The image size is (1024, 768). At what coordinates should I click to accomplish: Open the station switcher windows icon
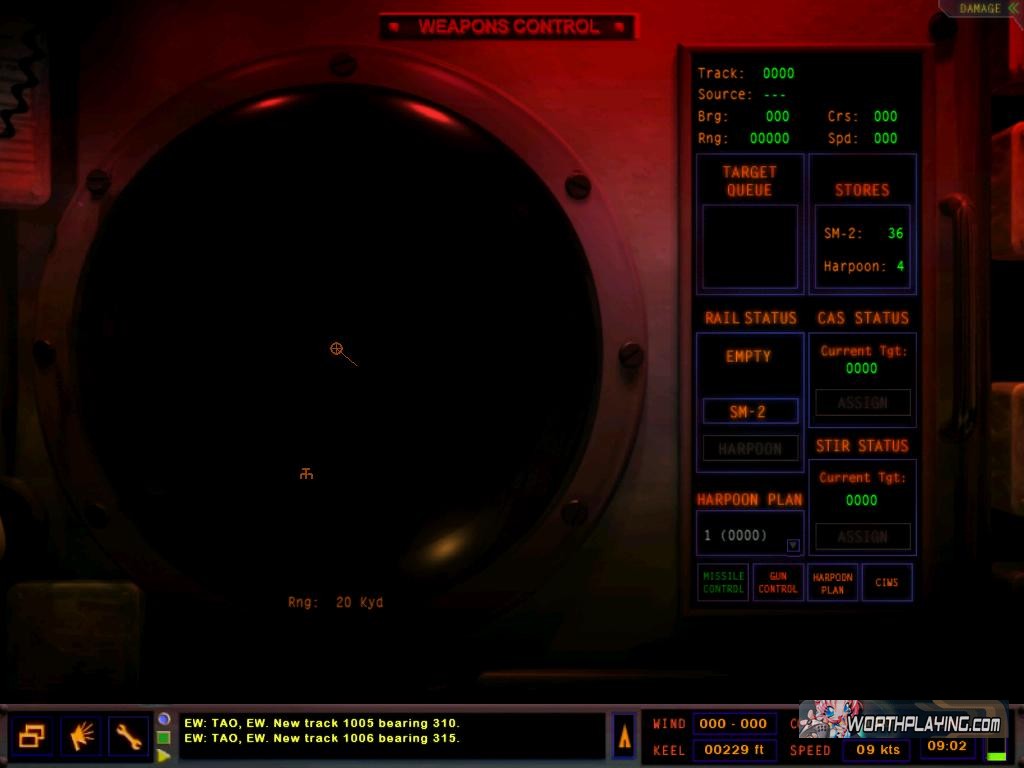pos(32,737)
